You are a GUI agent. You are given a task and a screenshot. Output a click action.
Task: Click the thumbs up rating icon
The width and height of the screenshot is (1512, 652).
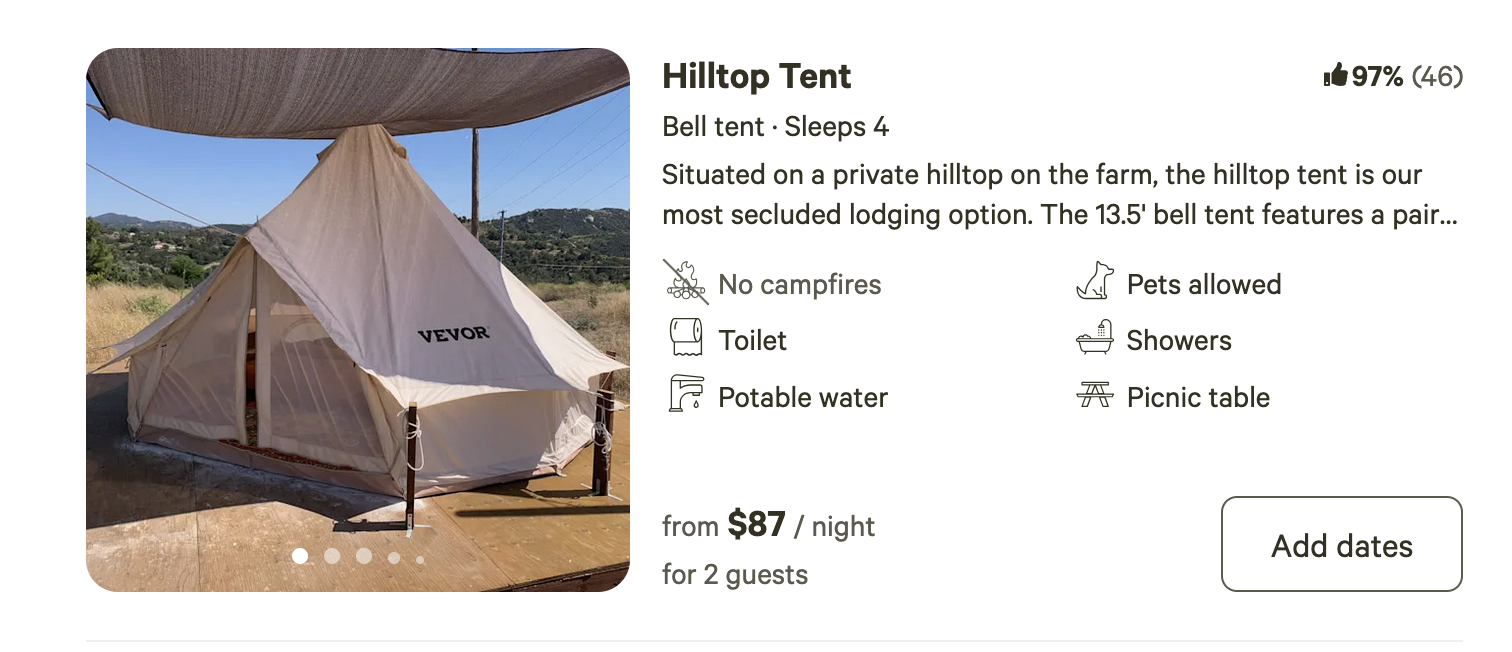pos(1335,76)
